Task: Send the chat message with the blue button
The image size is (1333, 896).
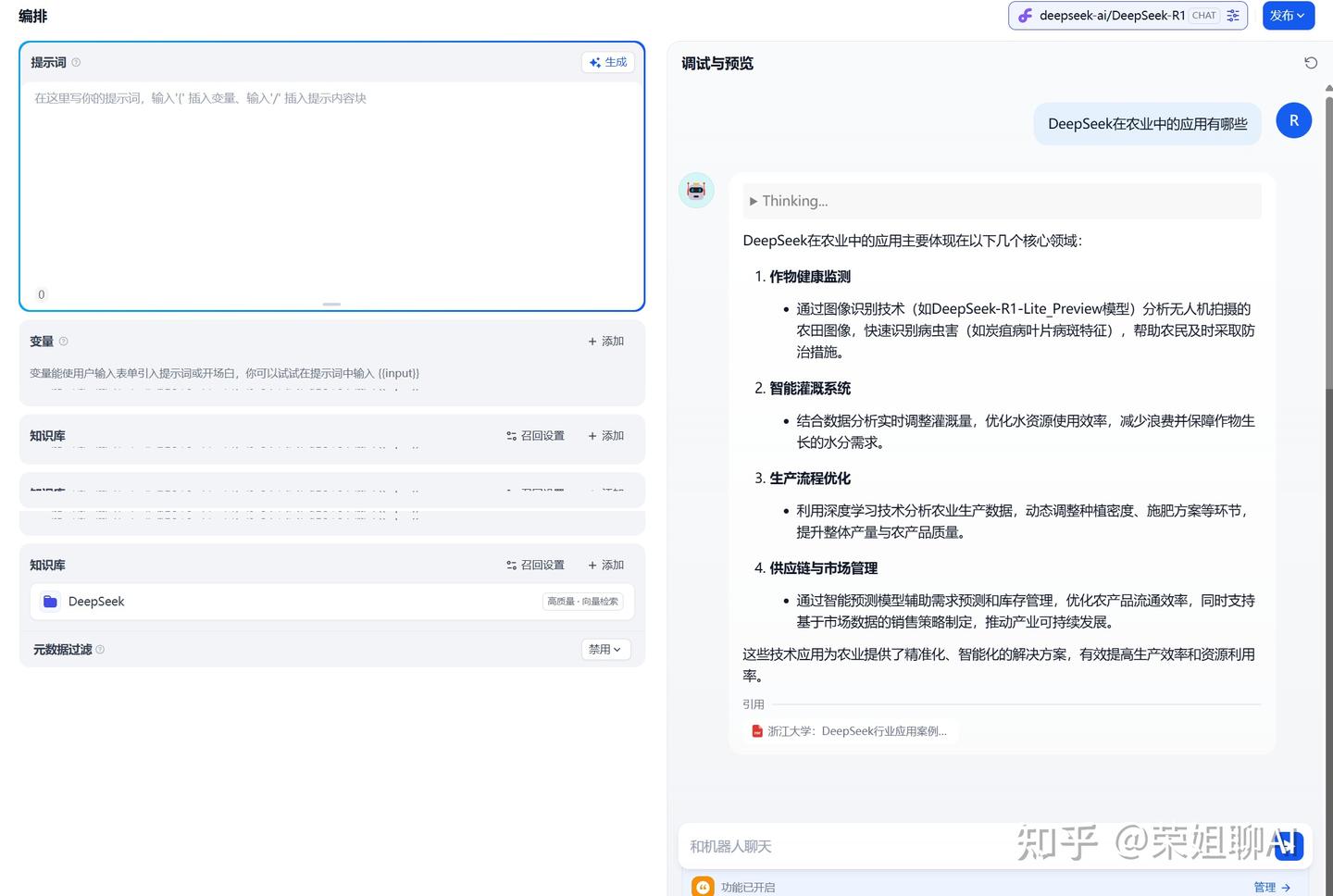Action: [1289, 845]
